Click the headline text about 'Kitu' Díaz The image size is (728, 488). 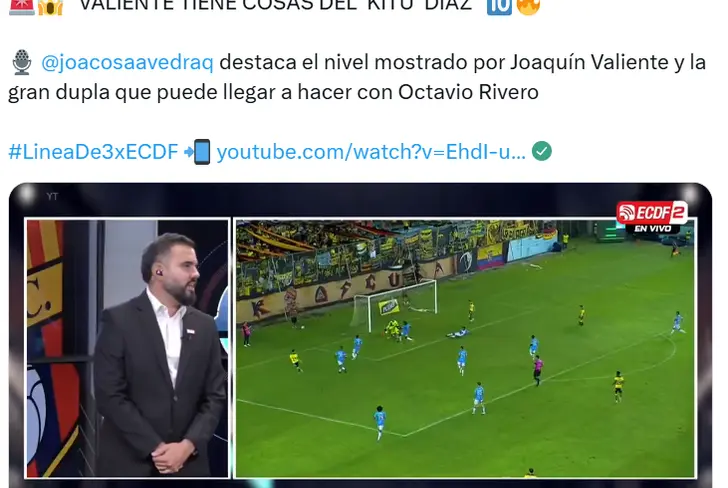pyautogui.click(x=276, y=7)
